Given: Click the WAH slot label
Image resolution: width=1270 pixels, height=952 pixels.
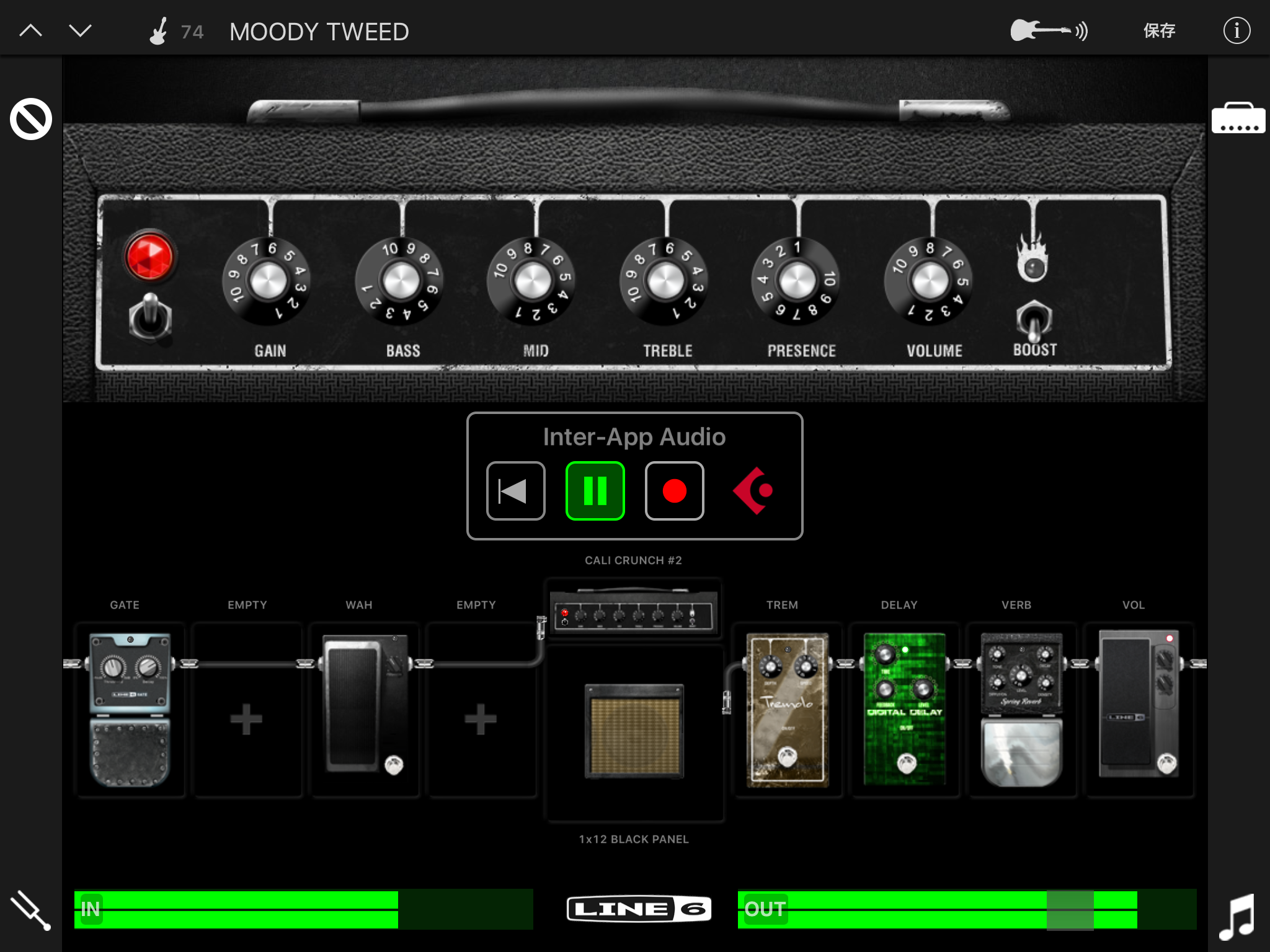Looking at the screenshot, I should (x=359, y=605).
